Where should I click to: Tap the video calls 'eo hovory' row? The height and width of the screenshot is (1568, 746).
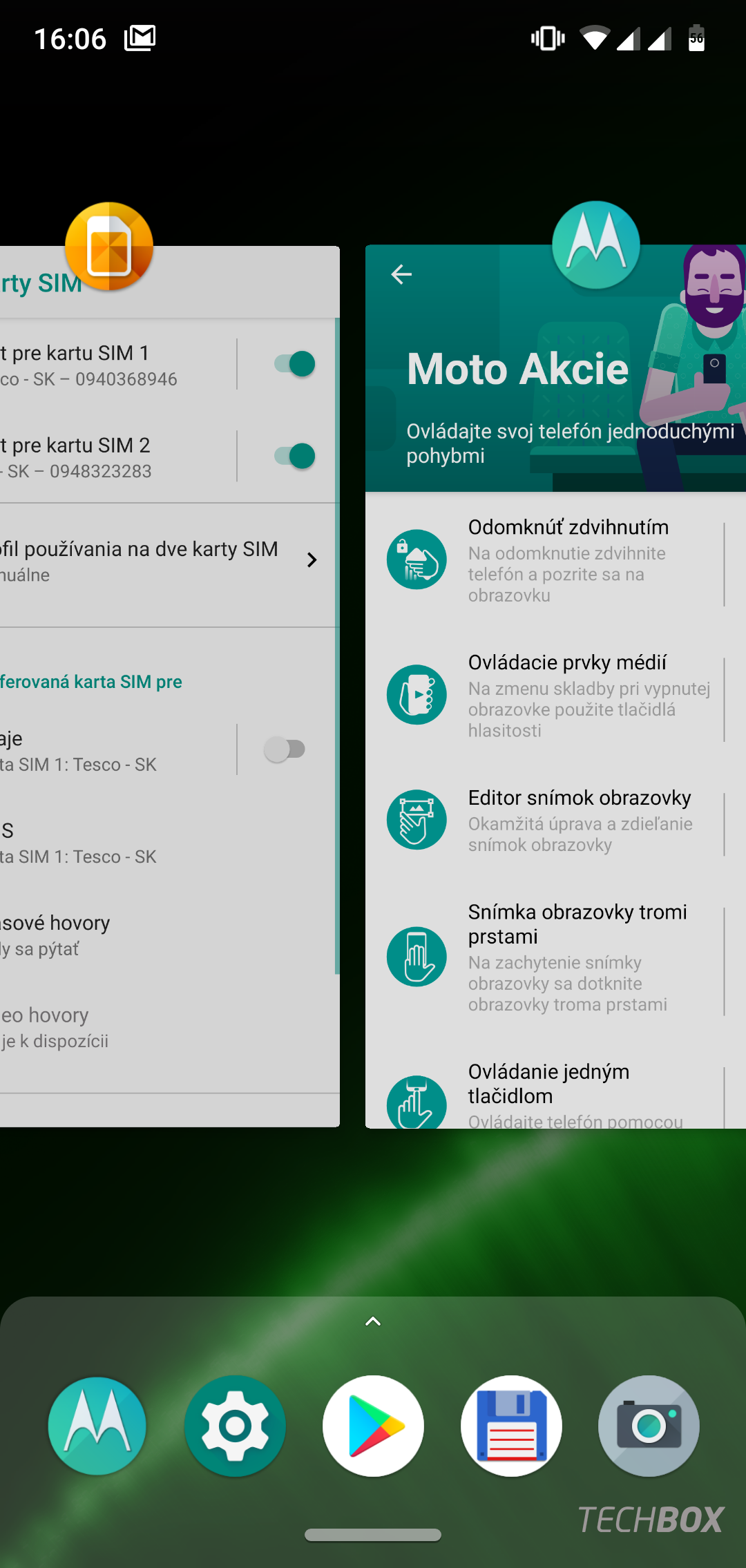(x=169, y=1027)
